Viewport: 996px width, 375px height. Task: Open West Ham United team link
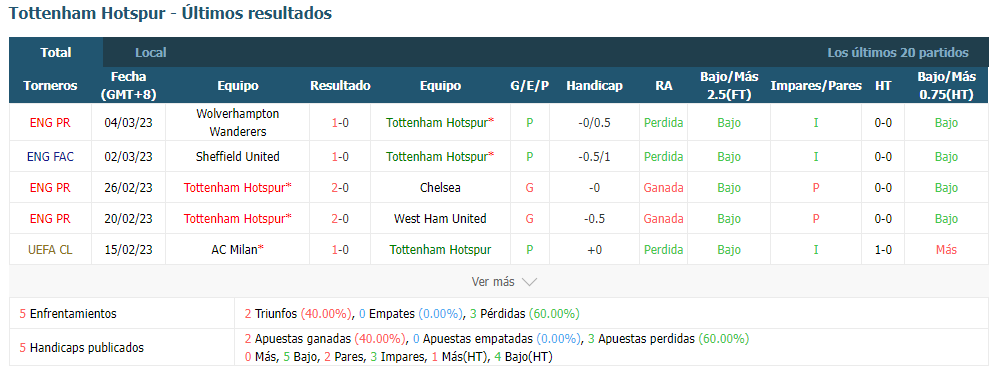440,219
